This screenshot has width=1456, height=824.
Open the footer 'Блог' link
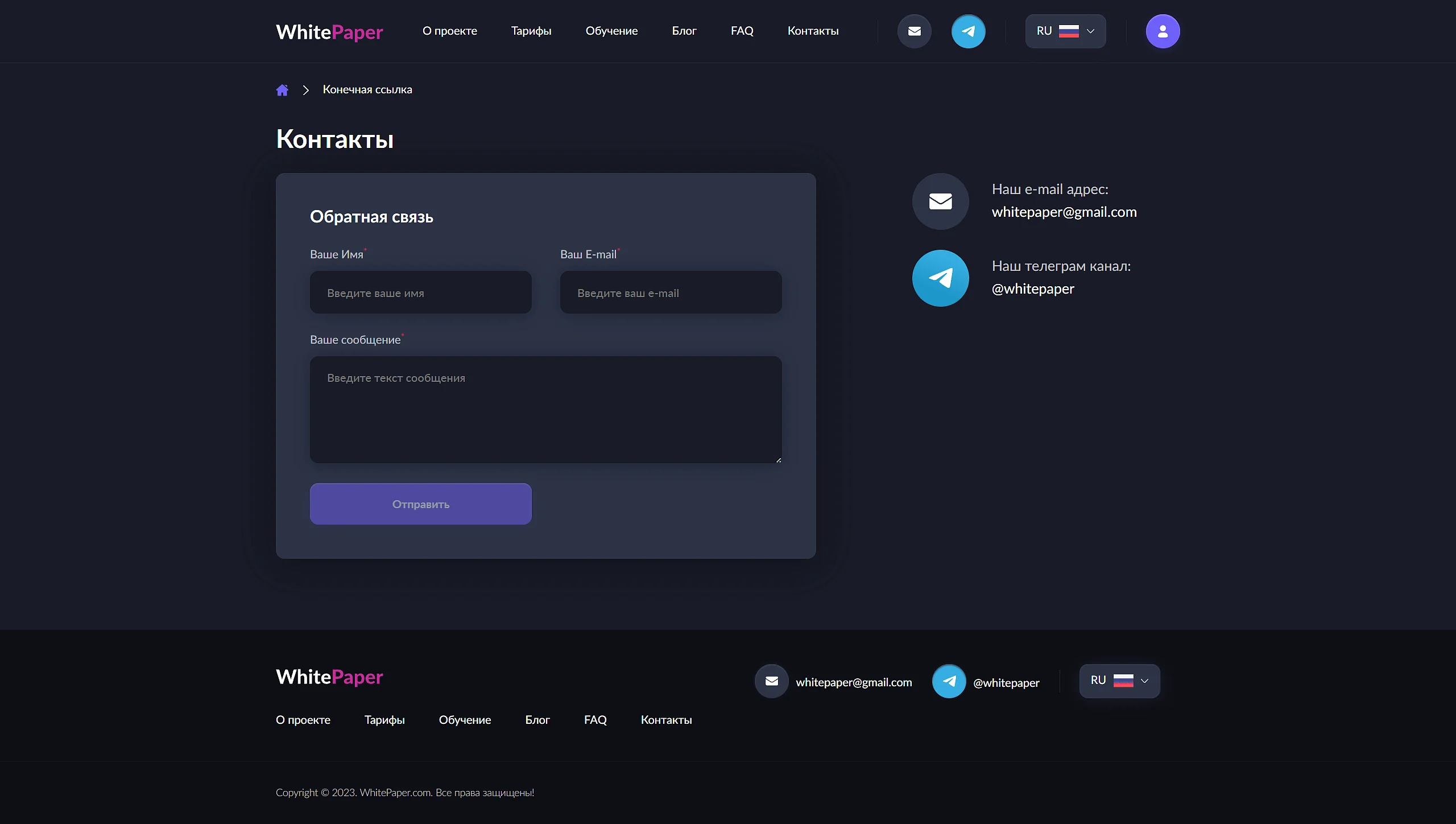coord(537,720)
